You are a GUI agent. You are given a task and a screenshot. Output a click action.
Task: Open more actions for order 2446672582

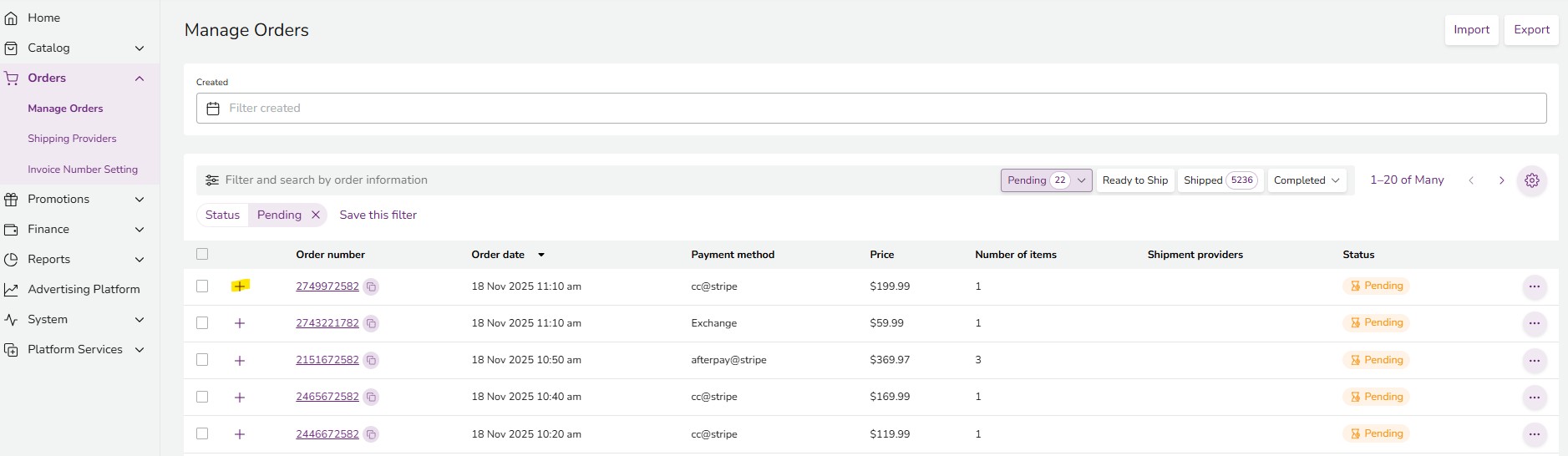[x=1534, y=434]
